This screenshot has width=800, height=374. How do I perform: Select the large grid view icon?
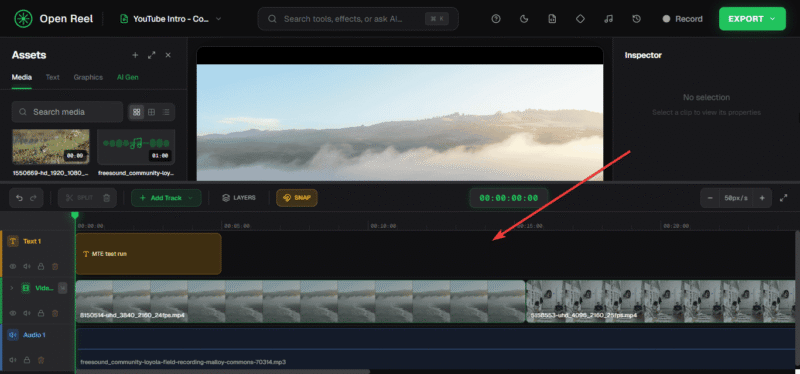click(136, 112)
